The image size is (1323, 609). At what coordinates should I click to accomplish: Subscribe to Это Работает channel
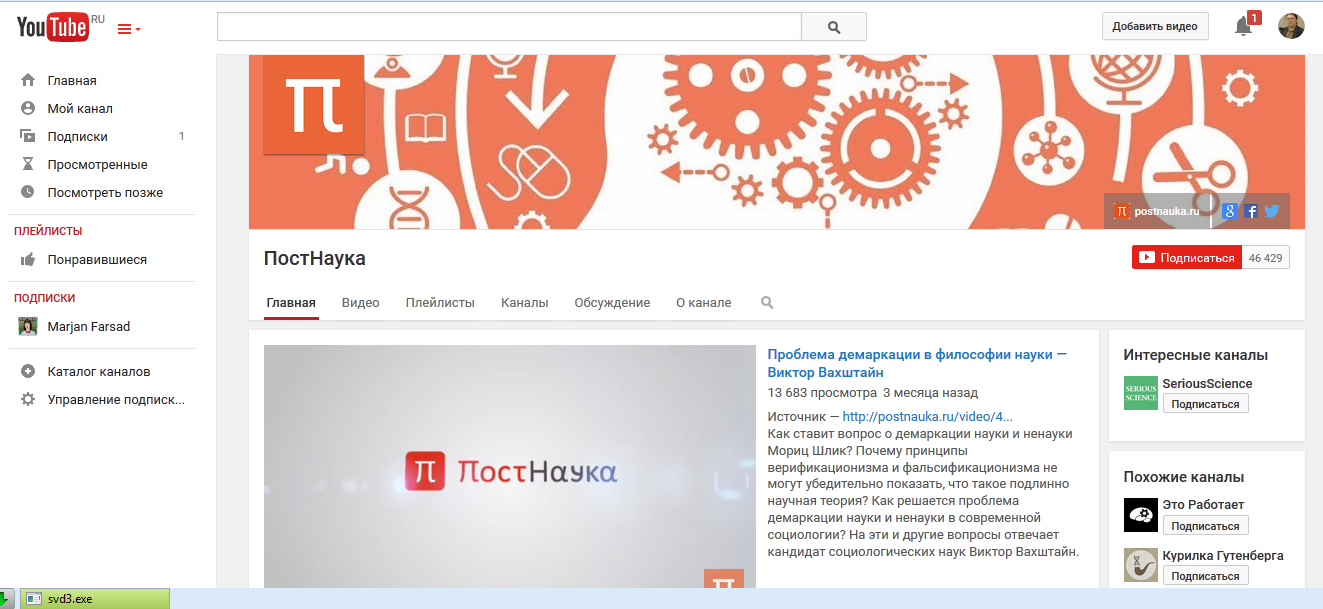pyautogui.click(x=1205, y=526)
